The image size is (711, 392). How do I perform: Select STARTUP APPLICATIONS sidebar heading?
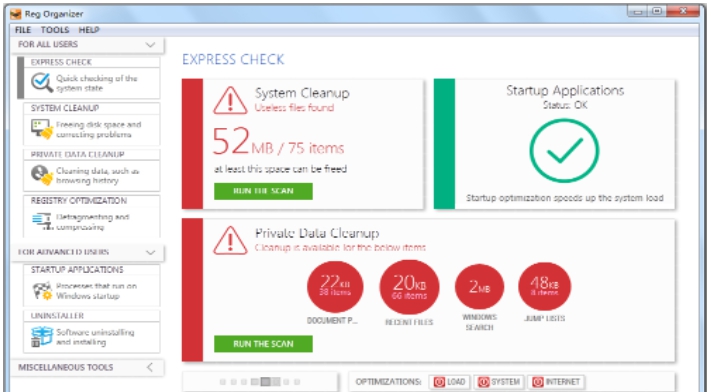tap(77, 270)
